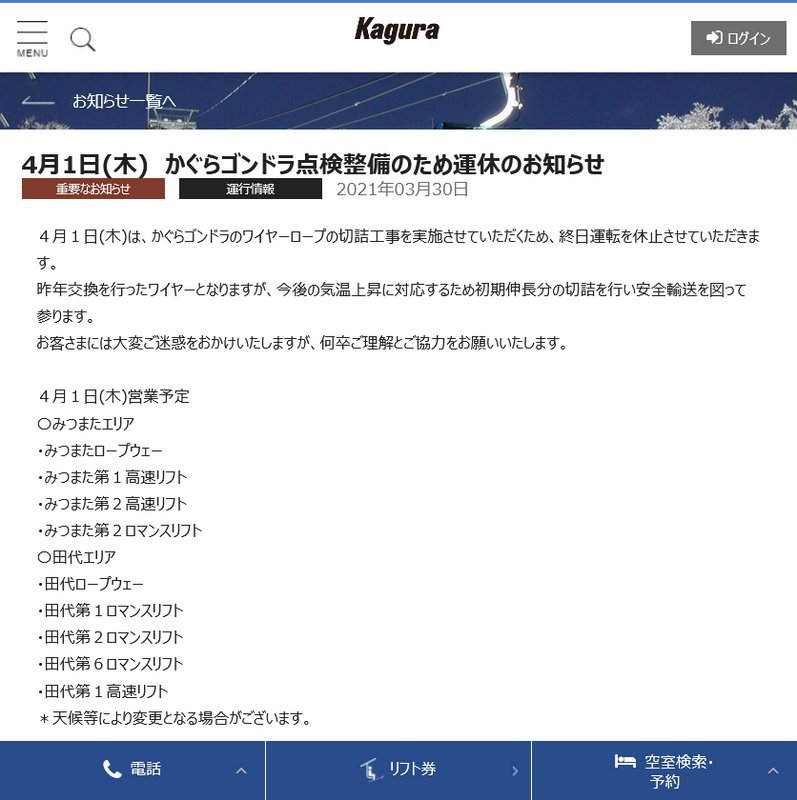797x800 pixels.
Task: Open the hamburger MENU icon
Action: [32, 39]
